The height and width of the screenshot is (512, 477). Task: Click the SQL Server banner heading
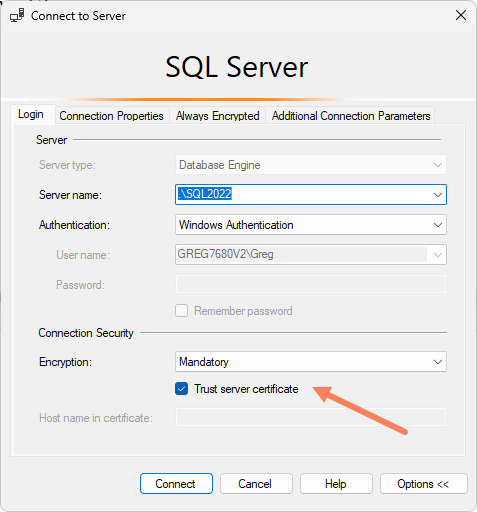(237, 67)
